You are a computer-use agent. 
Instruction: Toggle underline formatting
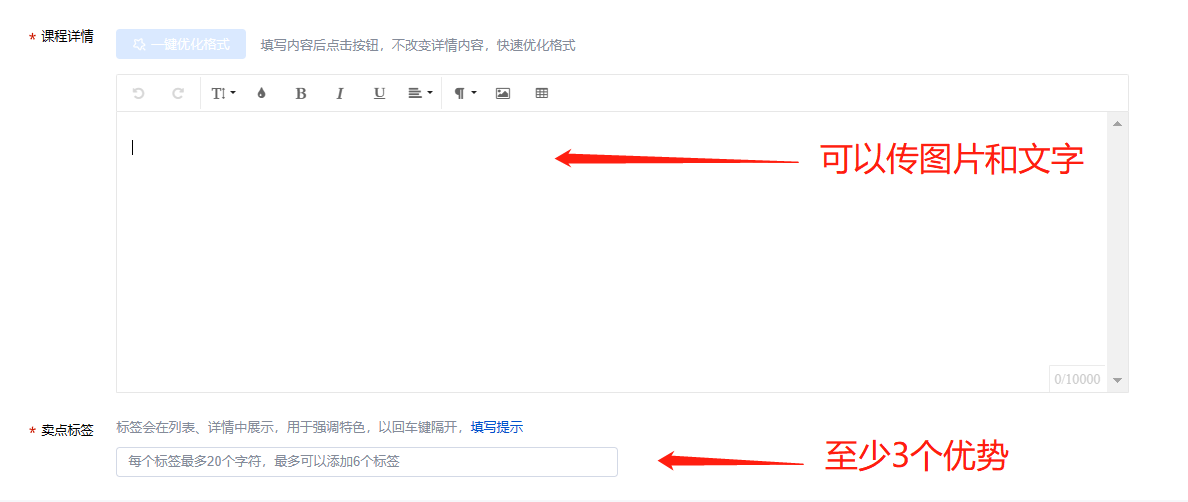coord(380,93)
